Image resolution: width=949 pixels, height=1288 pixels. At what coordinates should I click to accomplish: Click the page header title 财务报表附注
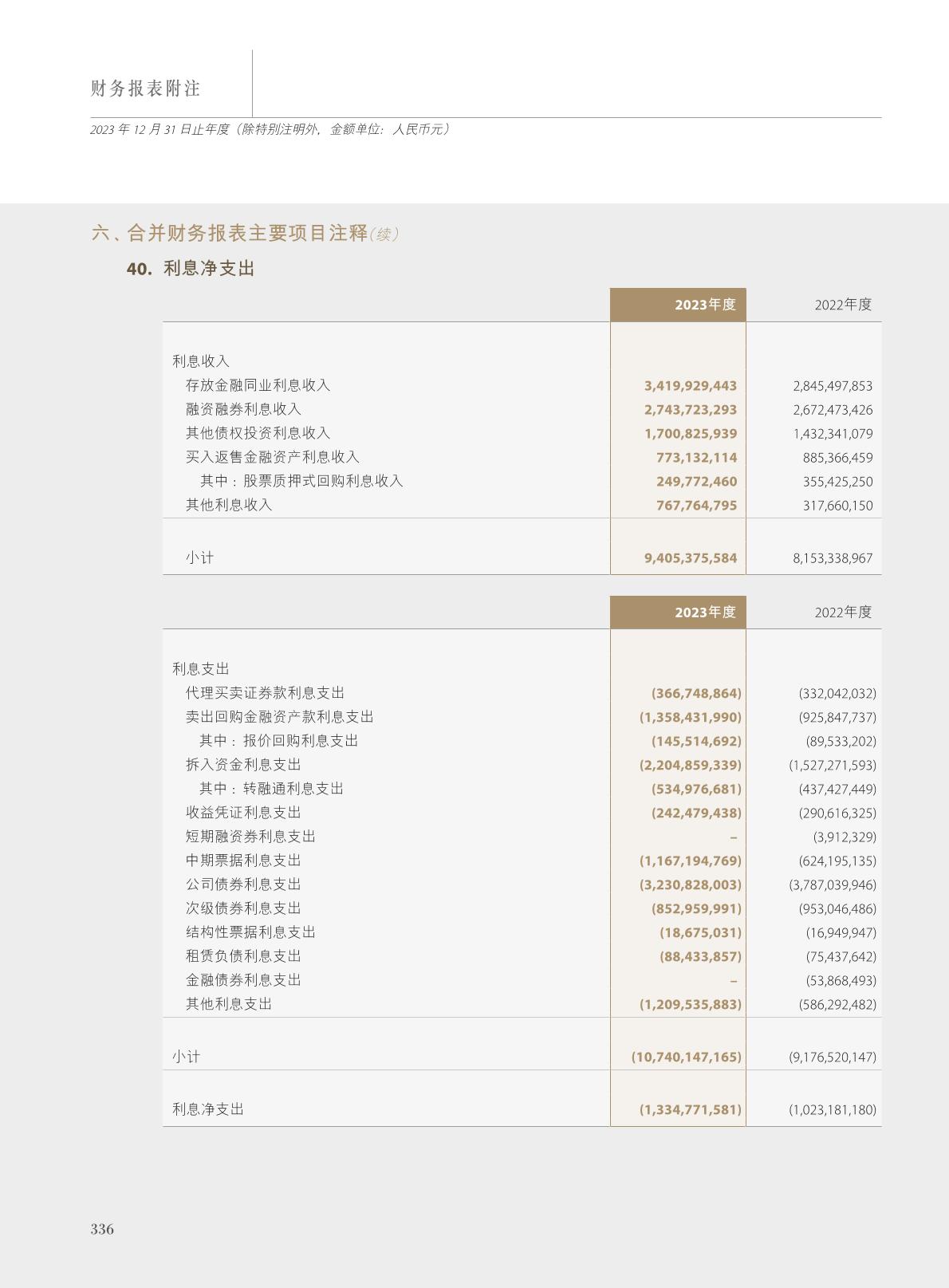pos(145,89)
